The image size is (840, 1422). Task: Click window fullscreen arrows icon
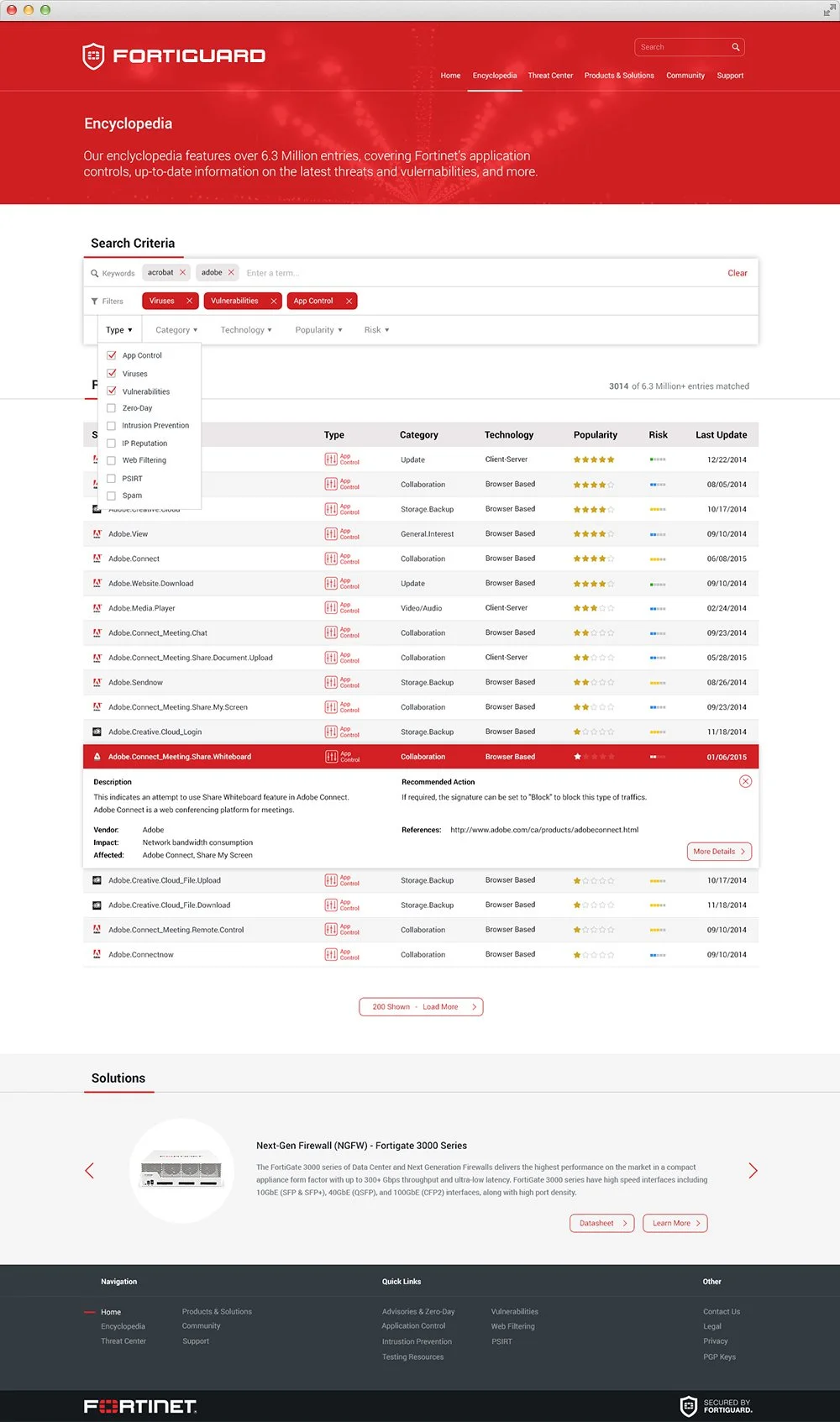pyautogui.click(x=829, y=10)
